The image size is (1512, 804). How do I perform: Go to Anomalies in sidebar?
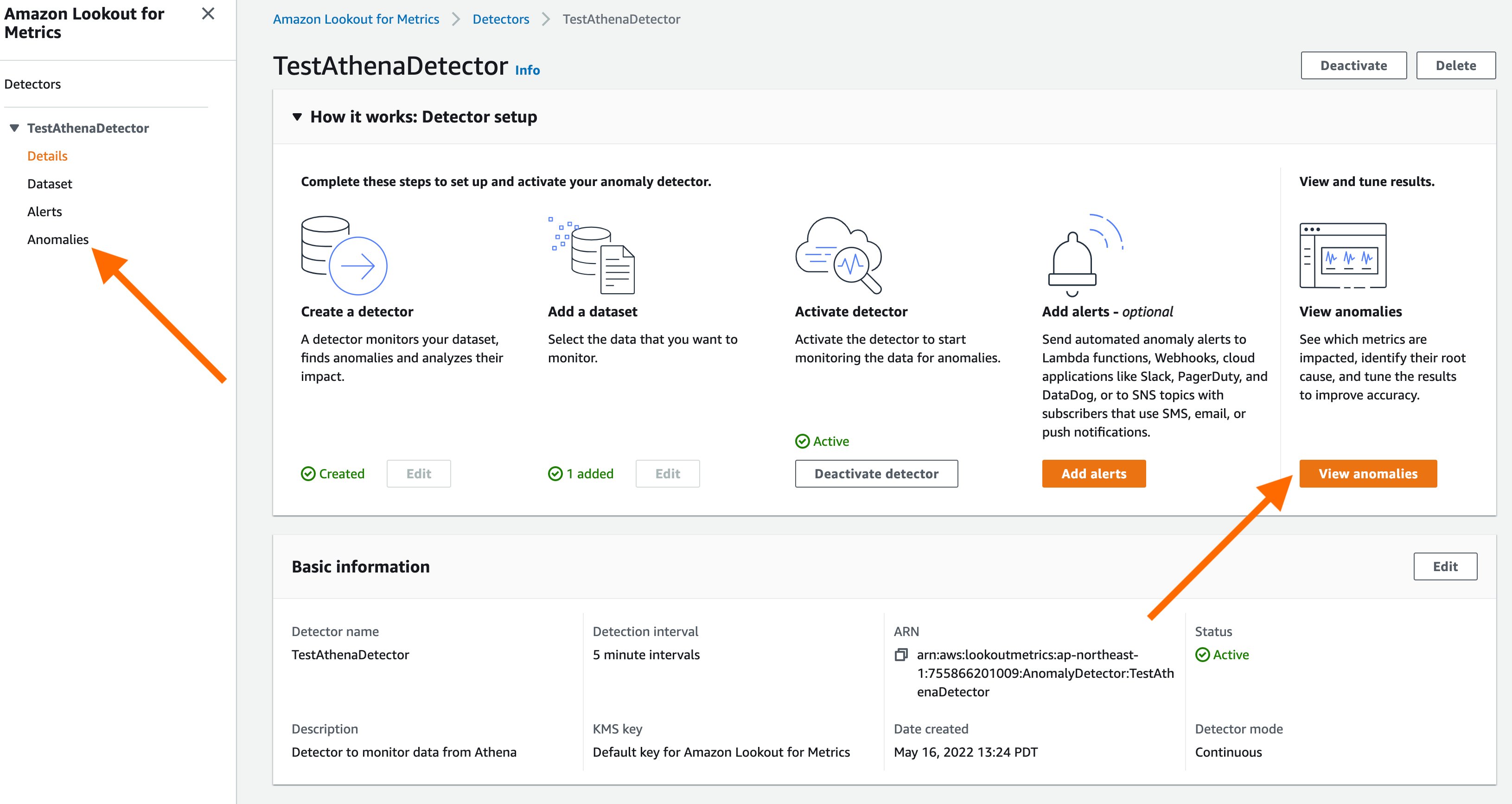[x=57, y=239]
